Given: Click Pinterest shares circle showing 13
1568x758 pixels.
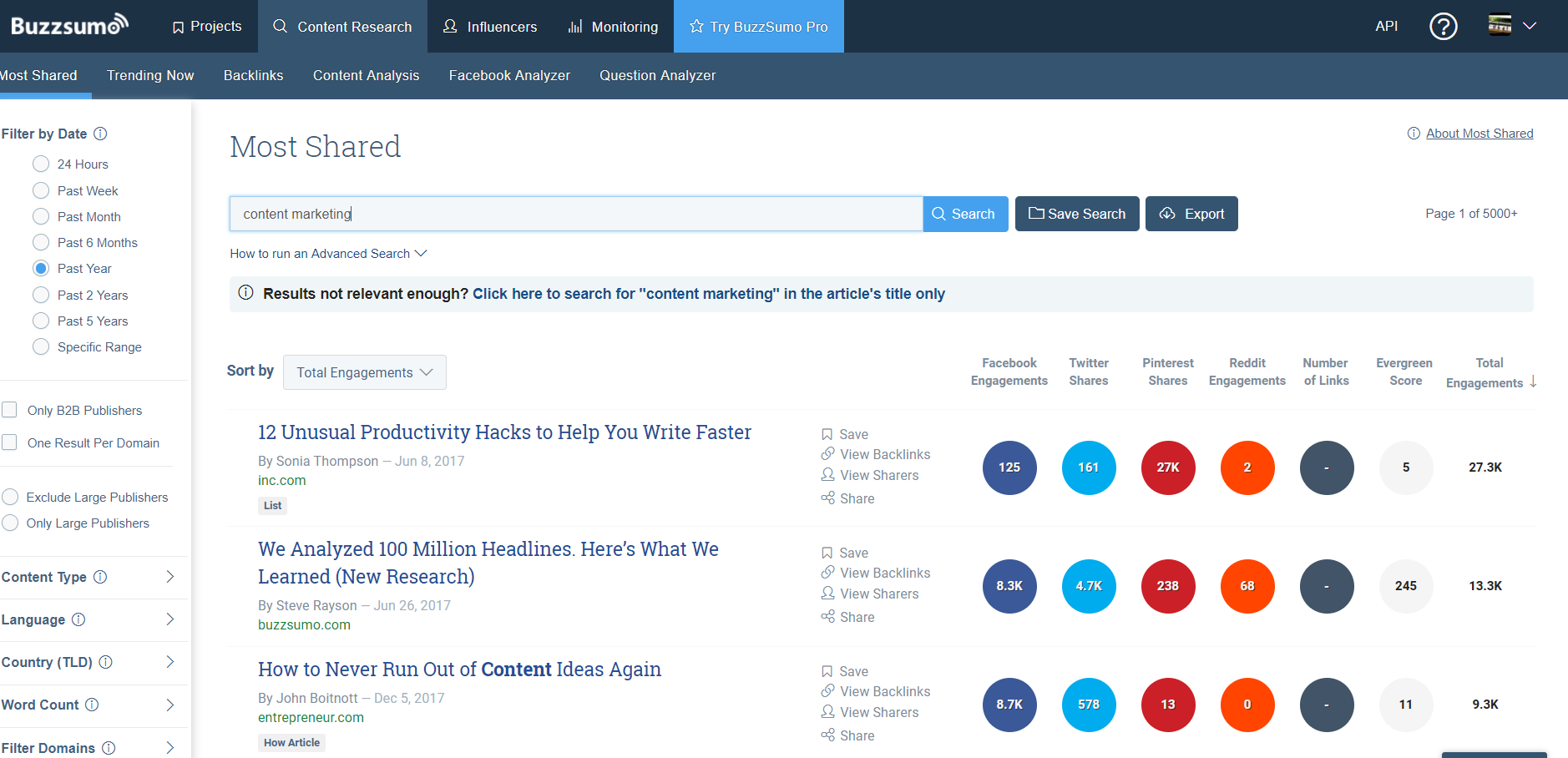Looking at the screenshot, I should pos(1168,705).
